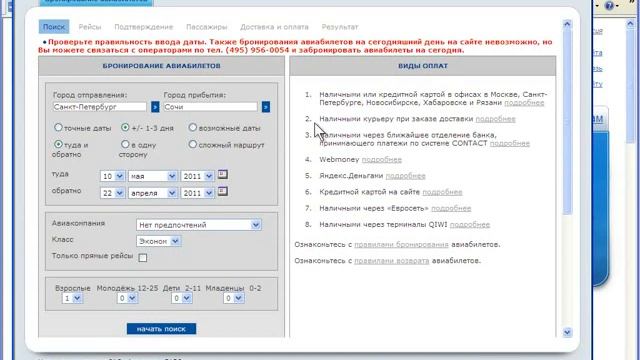Open 'Младенцы 0-2' count dropdown
Image resolution: width=640 pixels, height=360 pixels.
pos(233,298)
